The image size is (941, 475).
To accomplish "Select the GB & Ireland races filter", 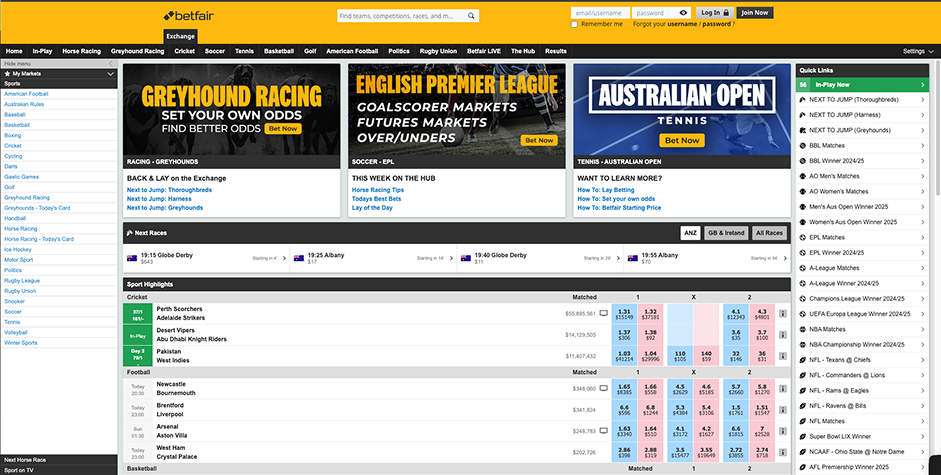I will click(x=726, y=233).
